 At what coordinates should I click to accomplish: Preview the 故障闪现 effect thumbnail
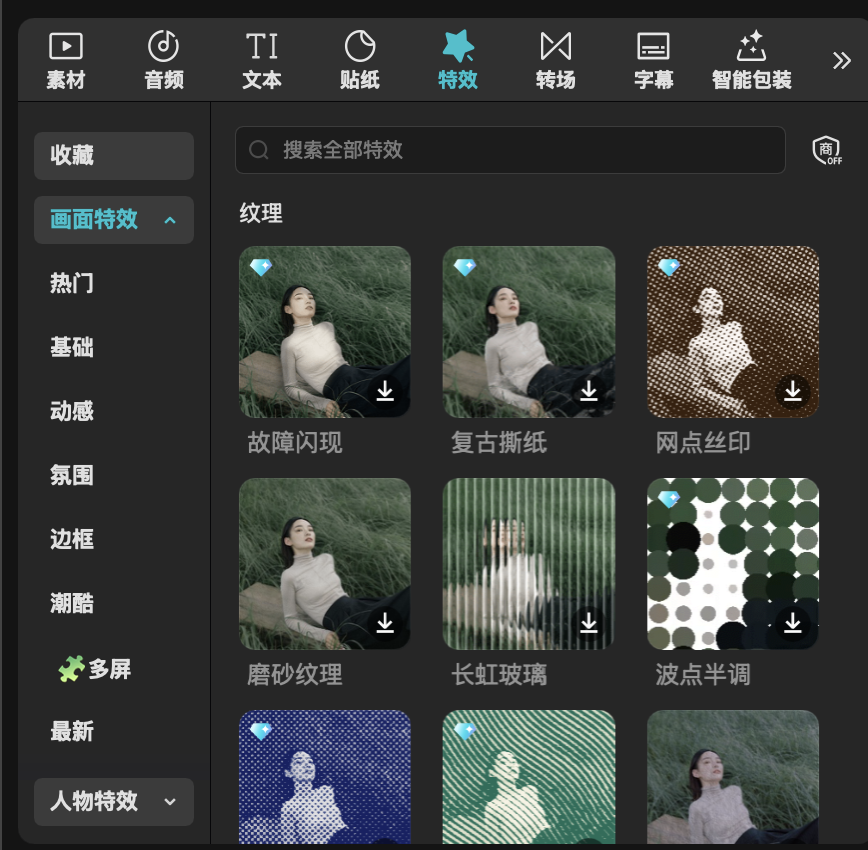tap(325, 332)
